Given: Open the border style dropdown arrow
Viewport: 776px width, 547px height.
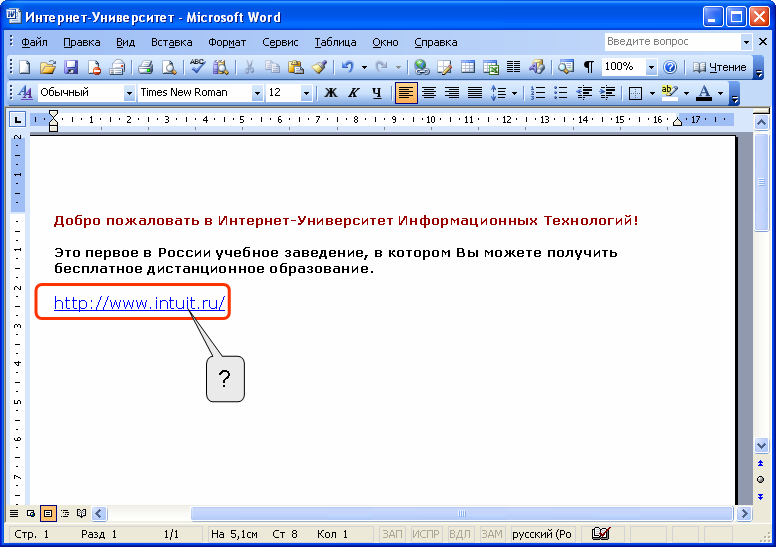Looking at the screenshot, I should [x=652, y=93].
